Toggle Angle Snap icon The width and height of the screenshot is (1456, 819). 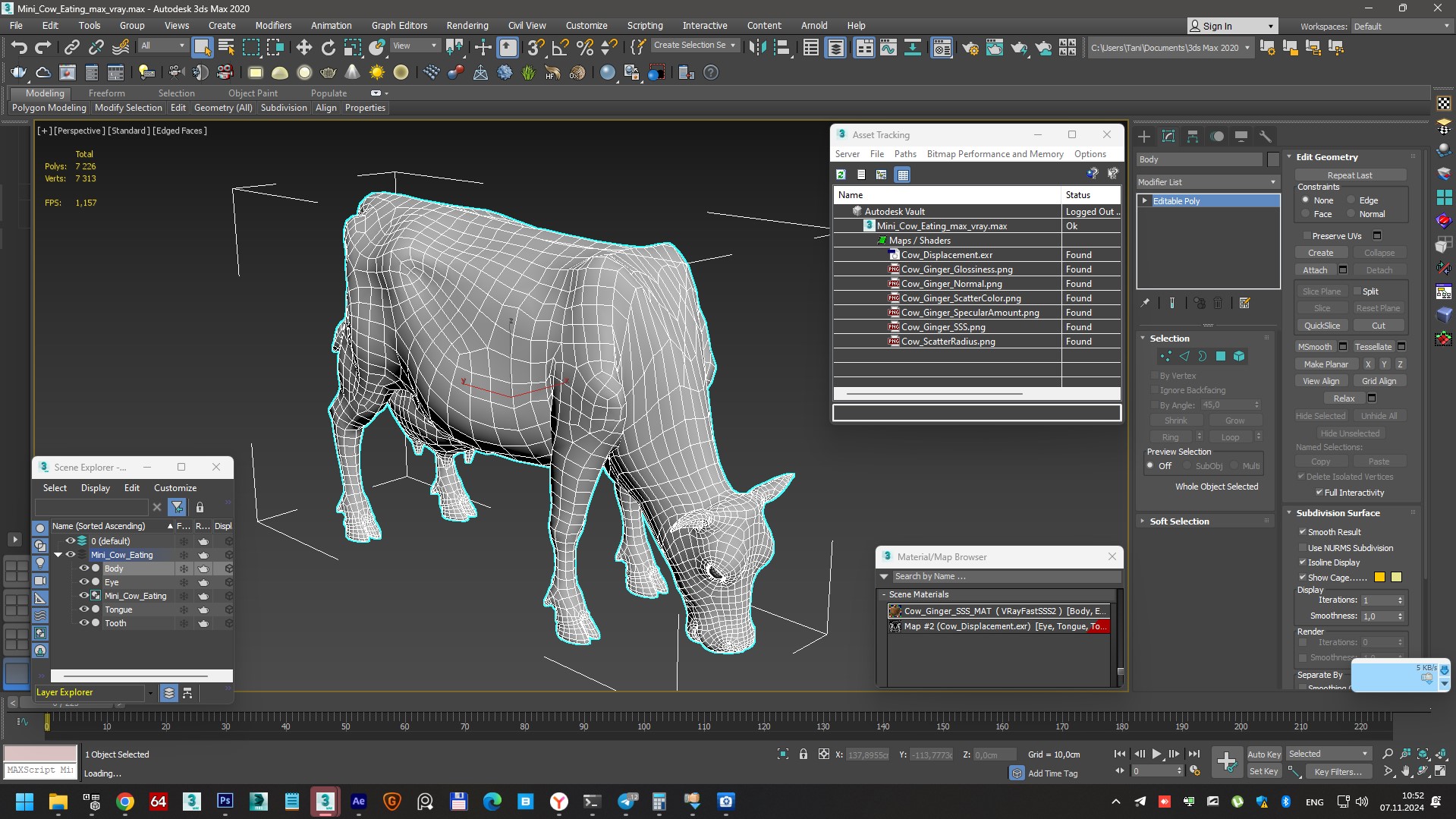[560, 47]
